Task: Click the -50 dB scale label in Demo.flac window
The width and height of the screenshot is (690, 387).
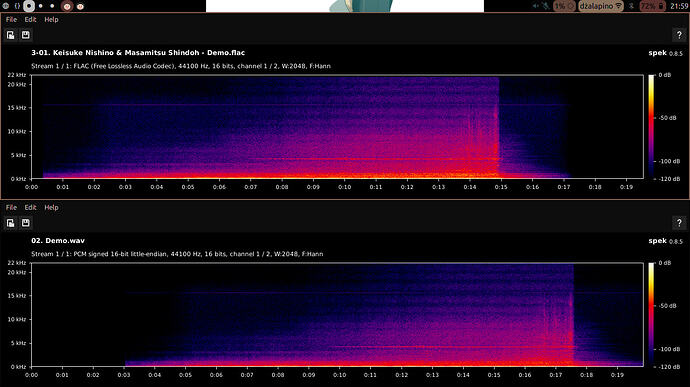Action: click(x=668, y=118)
